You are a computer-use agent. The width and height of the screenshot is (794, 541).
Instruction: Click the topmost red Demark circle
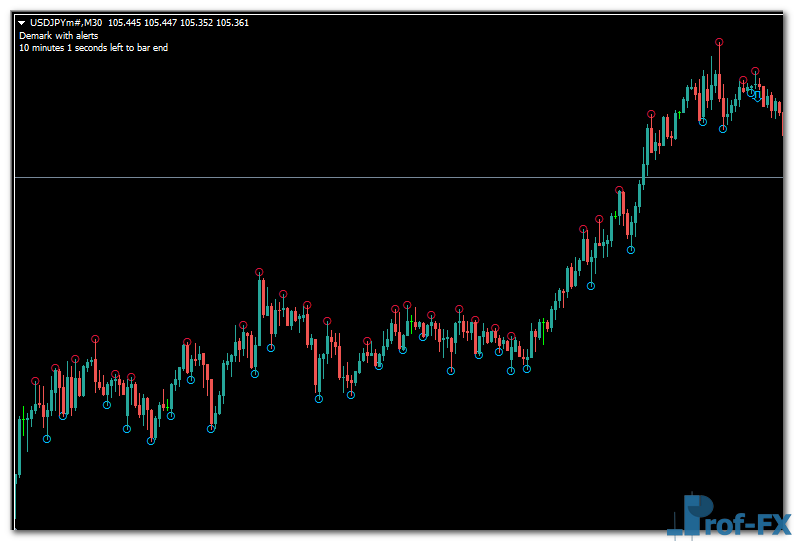pos(719,42)
